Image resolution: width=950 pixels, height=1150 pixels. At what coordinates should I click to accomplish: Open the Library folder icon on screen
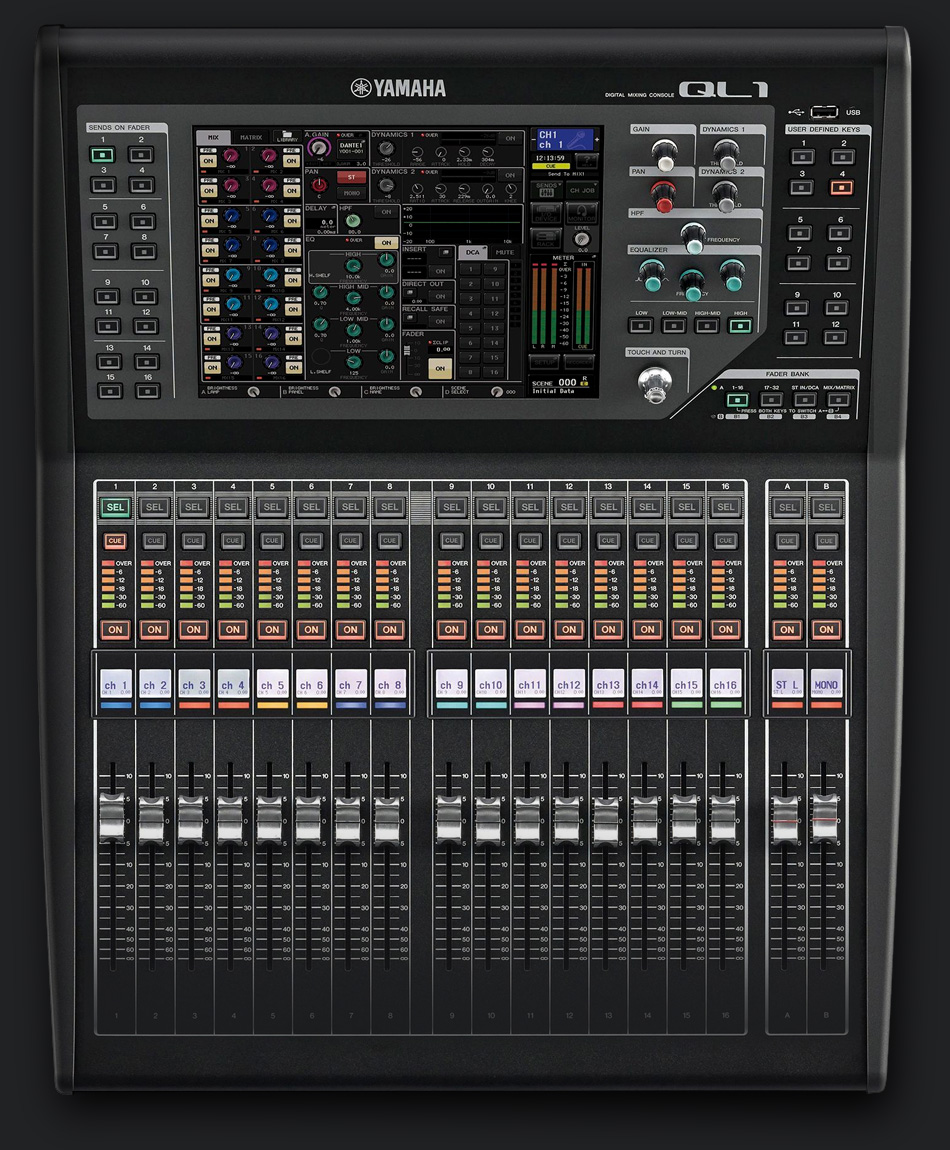coord(286,135)
